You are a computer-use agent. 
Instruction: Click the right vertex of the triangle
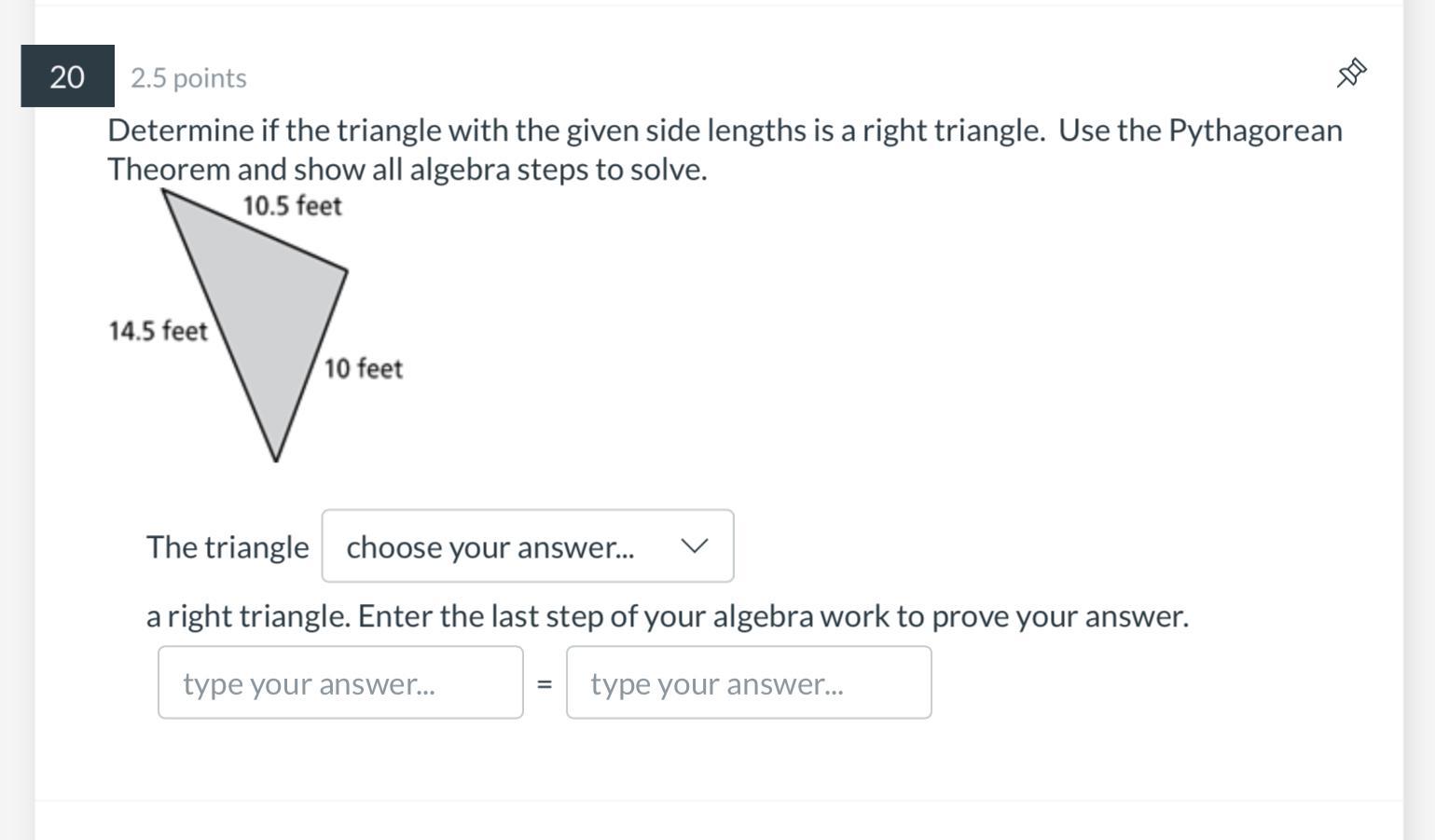tap(346, 271)
